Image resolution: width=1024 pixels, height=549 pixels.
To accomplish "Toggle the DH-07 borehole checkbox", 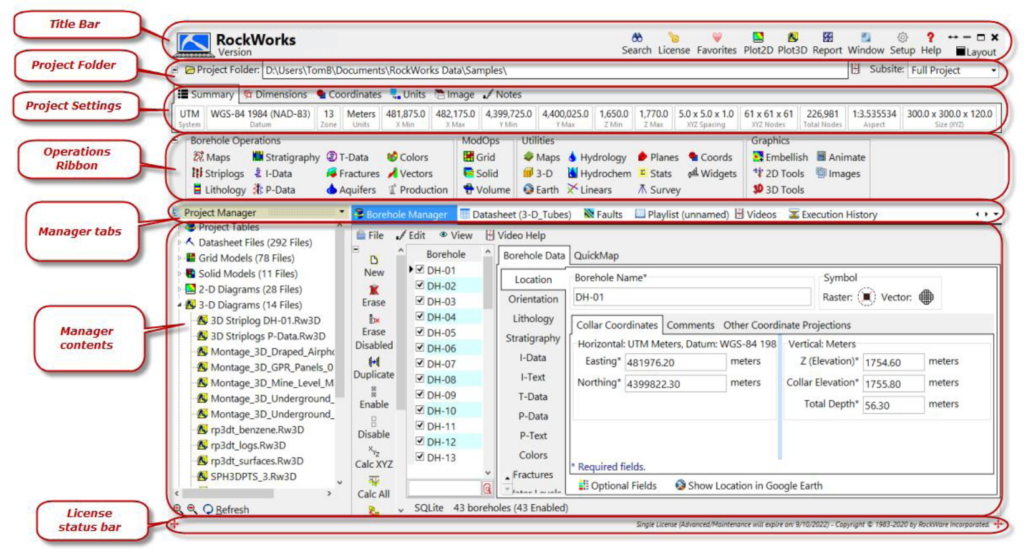I will (x=421, y=364).
